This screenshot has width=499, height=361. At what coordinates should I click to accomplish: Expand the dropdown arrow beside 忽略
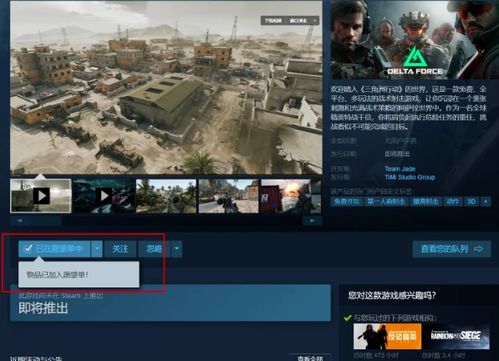click(x=177, y=249)
